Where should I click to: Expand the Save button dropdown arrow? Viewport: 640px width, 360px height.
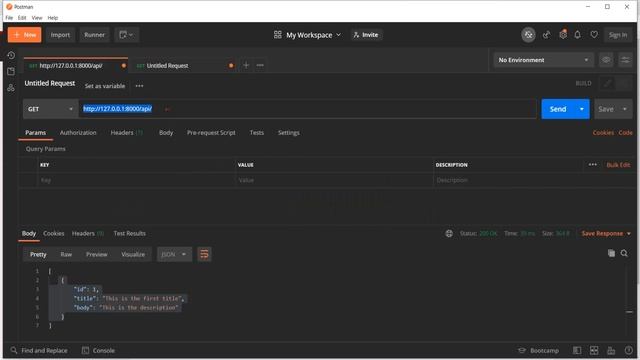coord(624,109)
